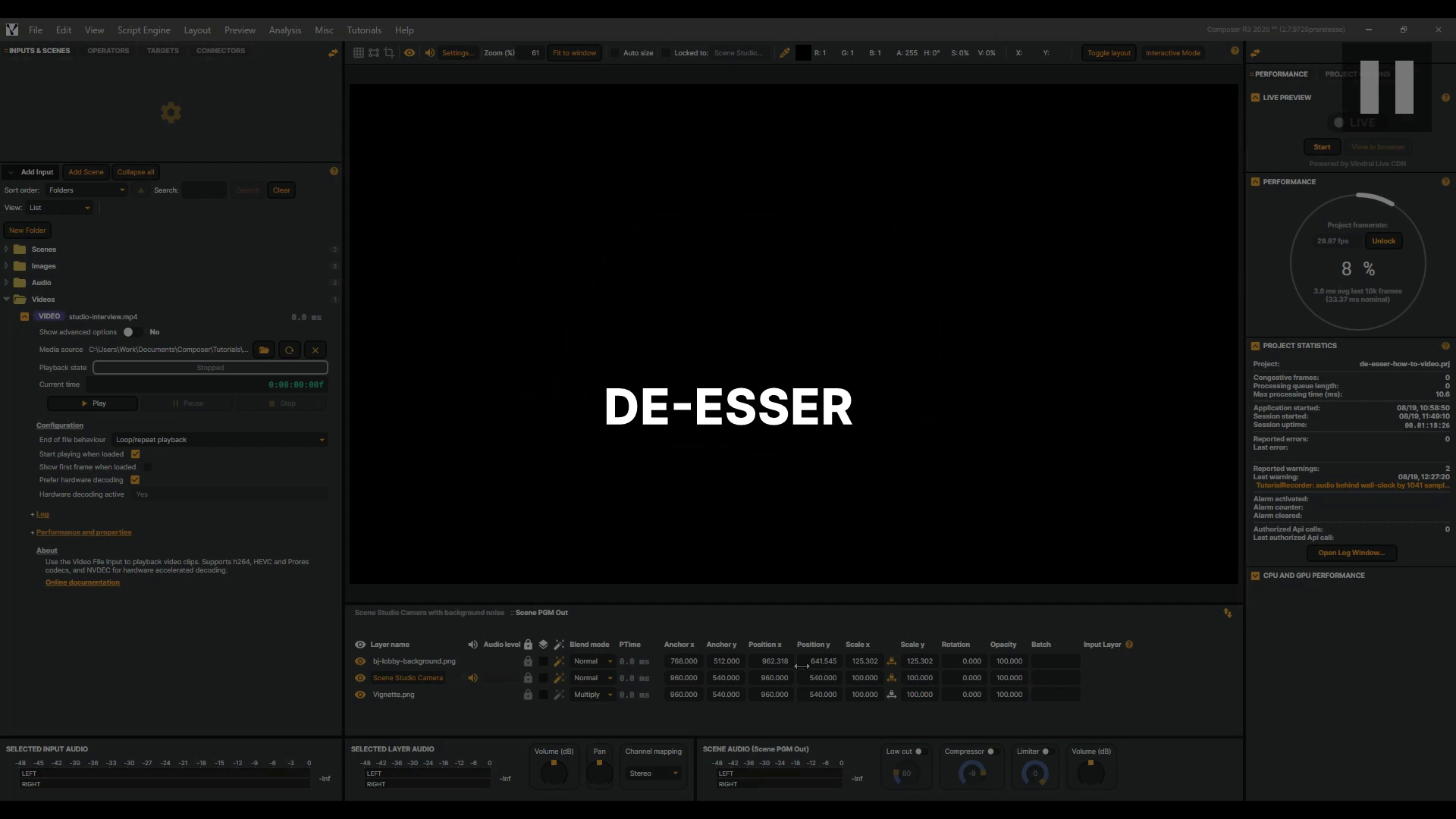Viewport: 1456px width, 819px height.
Task: Toggle the preview eye icon in toolbar
Action: (x=409, y=53)
